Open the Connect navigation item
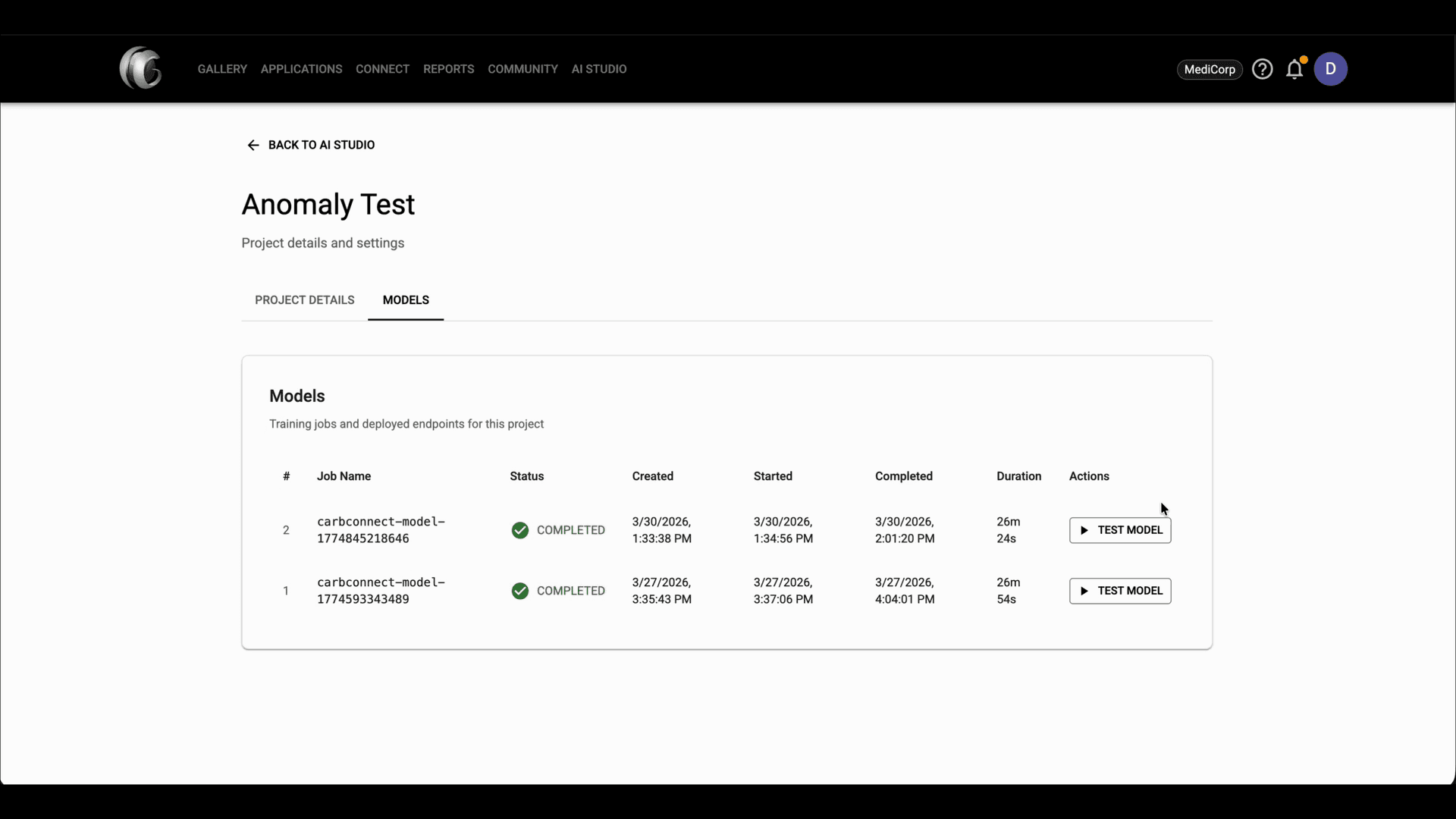The width and height of the screenshot is (1456, 819). 382,69
